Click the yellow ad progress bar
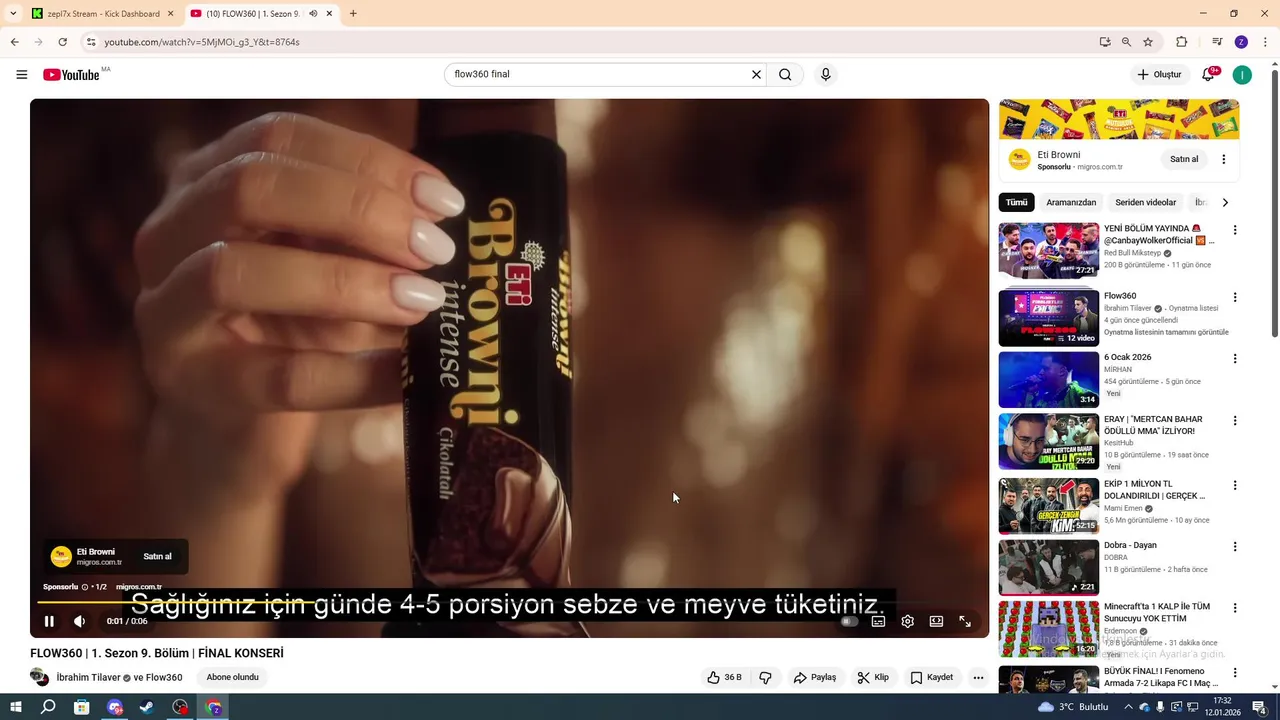This screenshot has height=720, width=1280. pos(509,602)
